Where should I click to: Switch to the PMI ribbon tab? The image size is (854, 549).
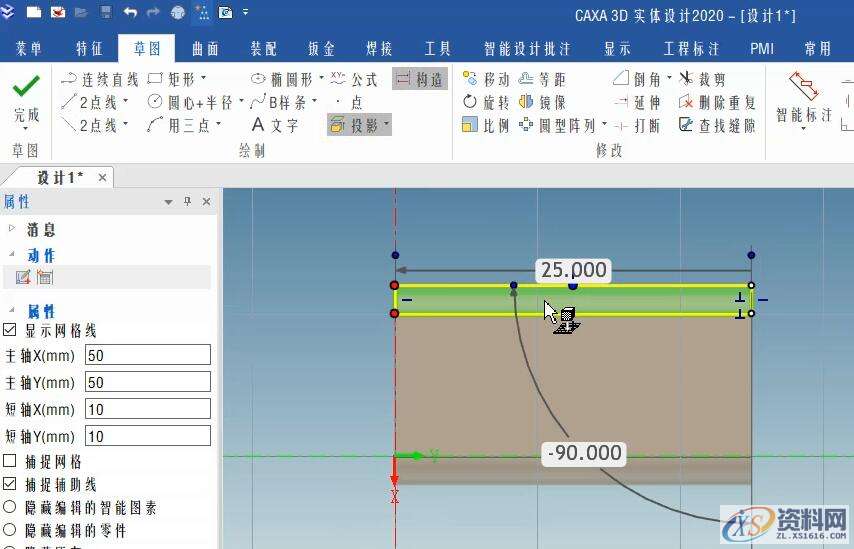761,49
